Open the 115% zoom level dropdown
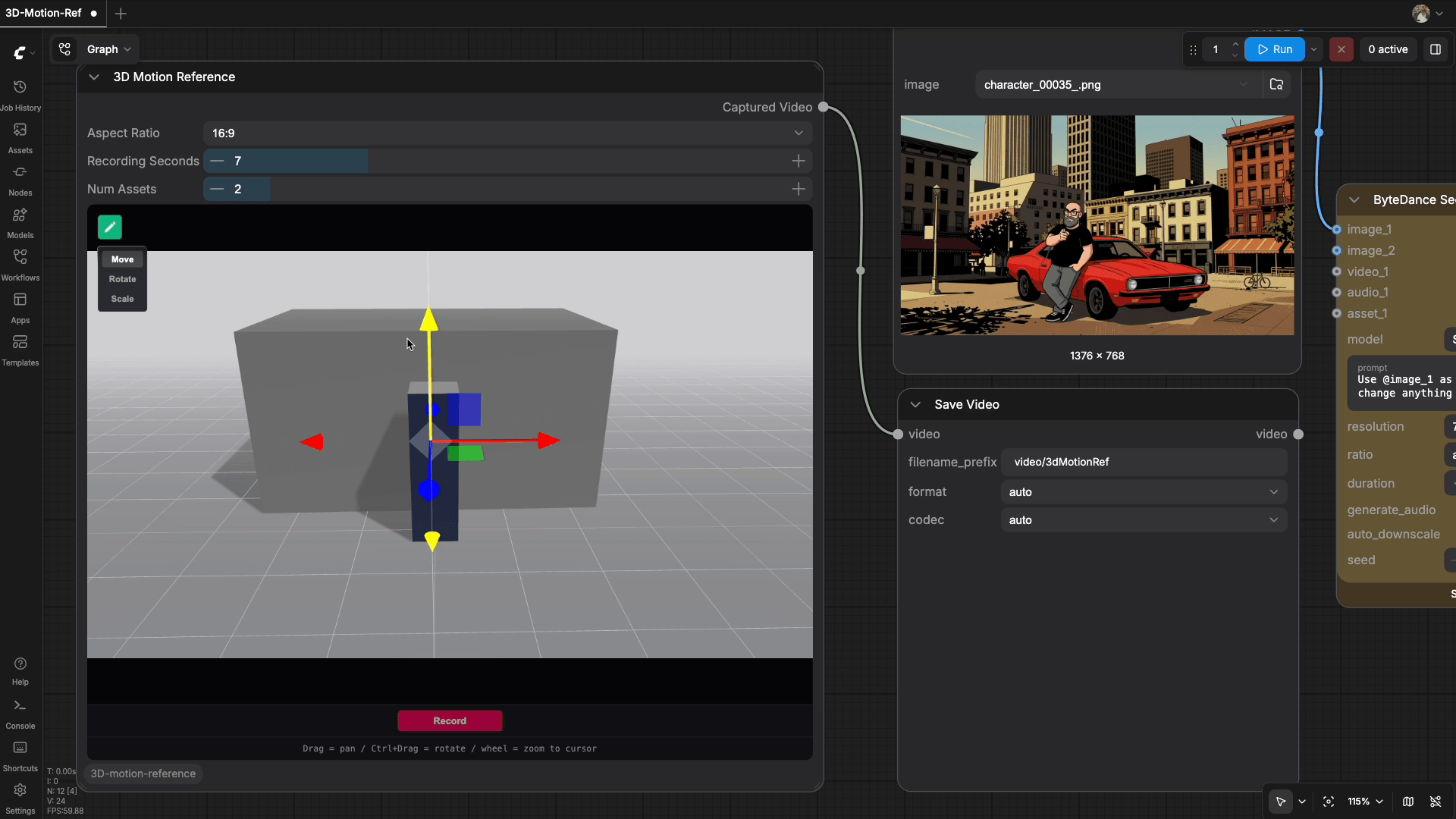1456x819 pixels. (x=1365, y=802)
